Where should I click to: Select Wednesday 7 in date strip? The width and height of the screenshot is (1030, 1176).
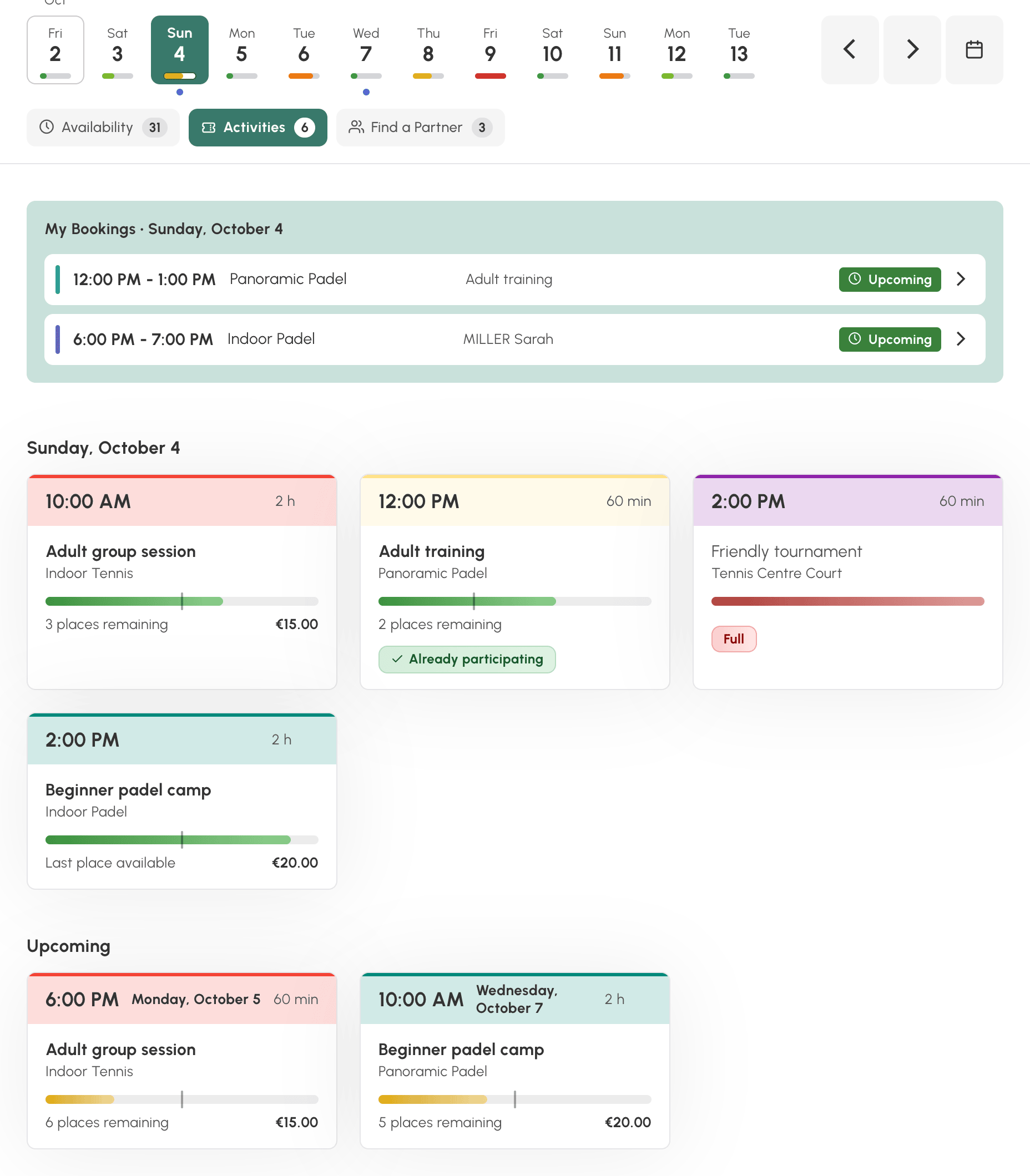click(x=366, y=50)
